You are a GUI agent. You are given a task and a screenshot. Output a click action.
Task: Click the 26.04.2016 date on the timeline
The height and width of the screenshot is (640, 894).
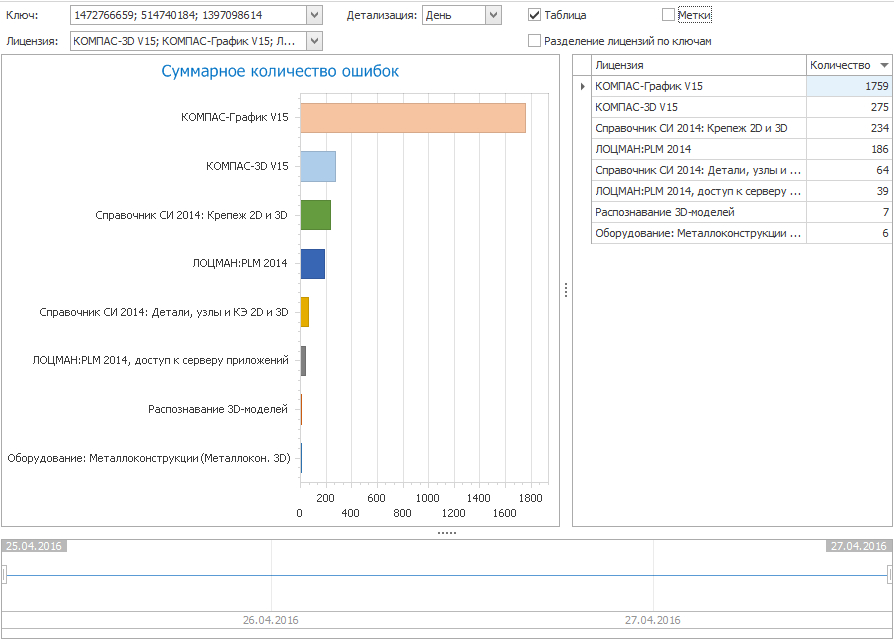[x=271, y=620]
